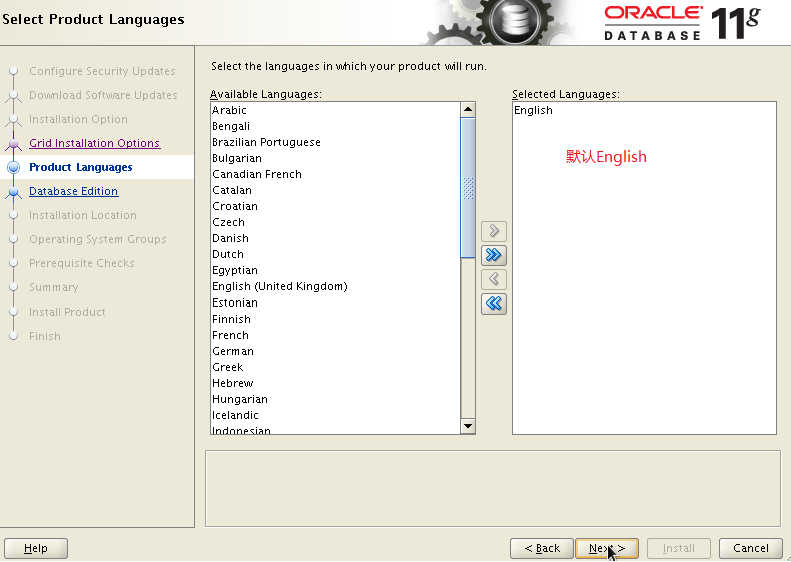Click the Help button
The width and height of the screenshot is (791, 562).
pos(36,548)
